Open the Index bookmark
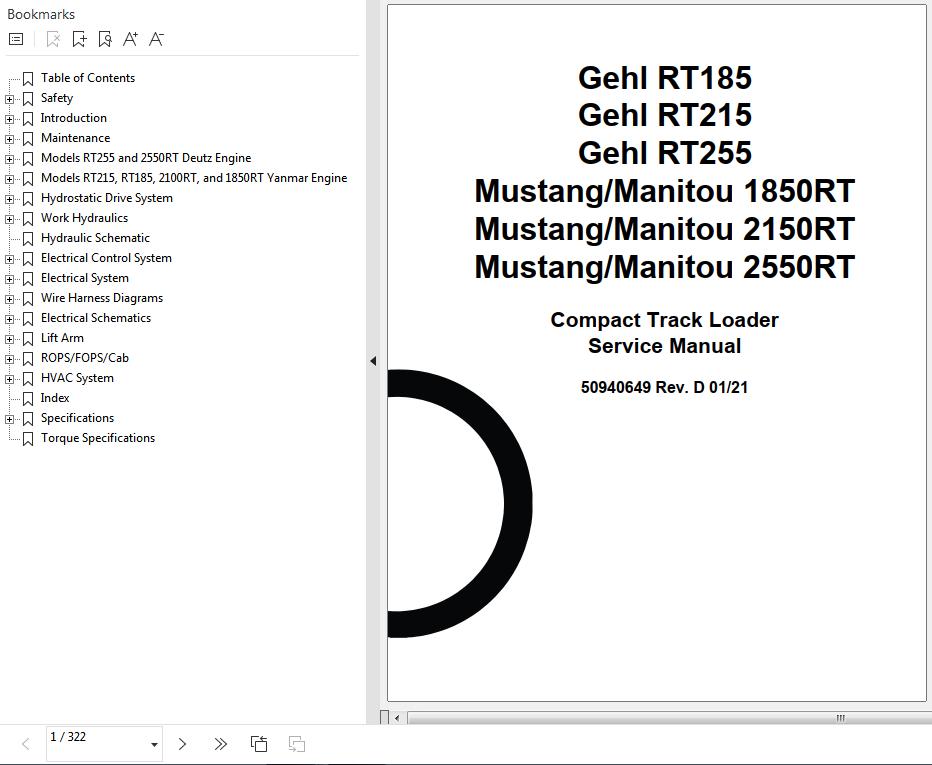The image size is (932, 765). click(x=55, y=398)
